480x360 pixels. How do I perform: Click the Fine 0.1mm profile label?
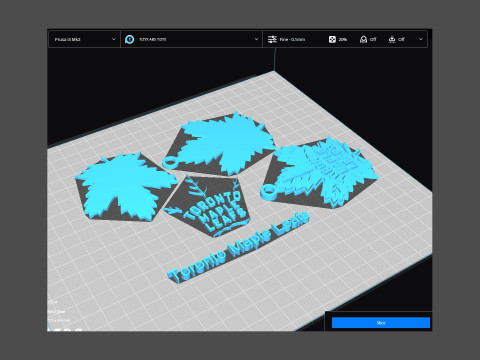(x=292, y=39)
